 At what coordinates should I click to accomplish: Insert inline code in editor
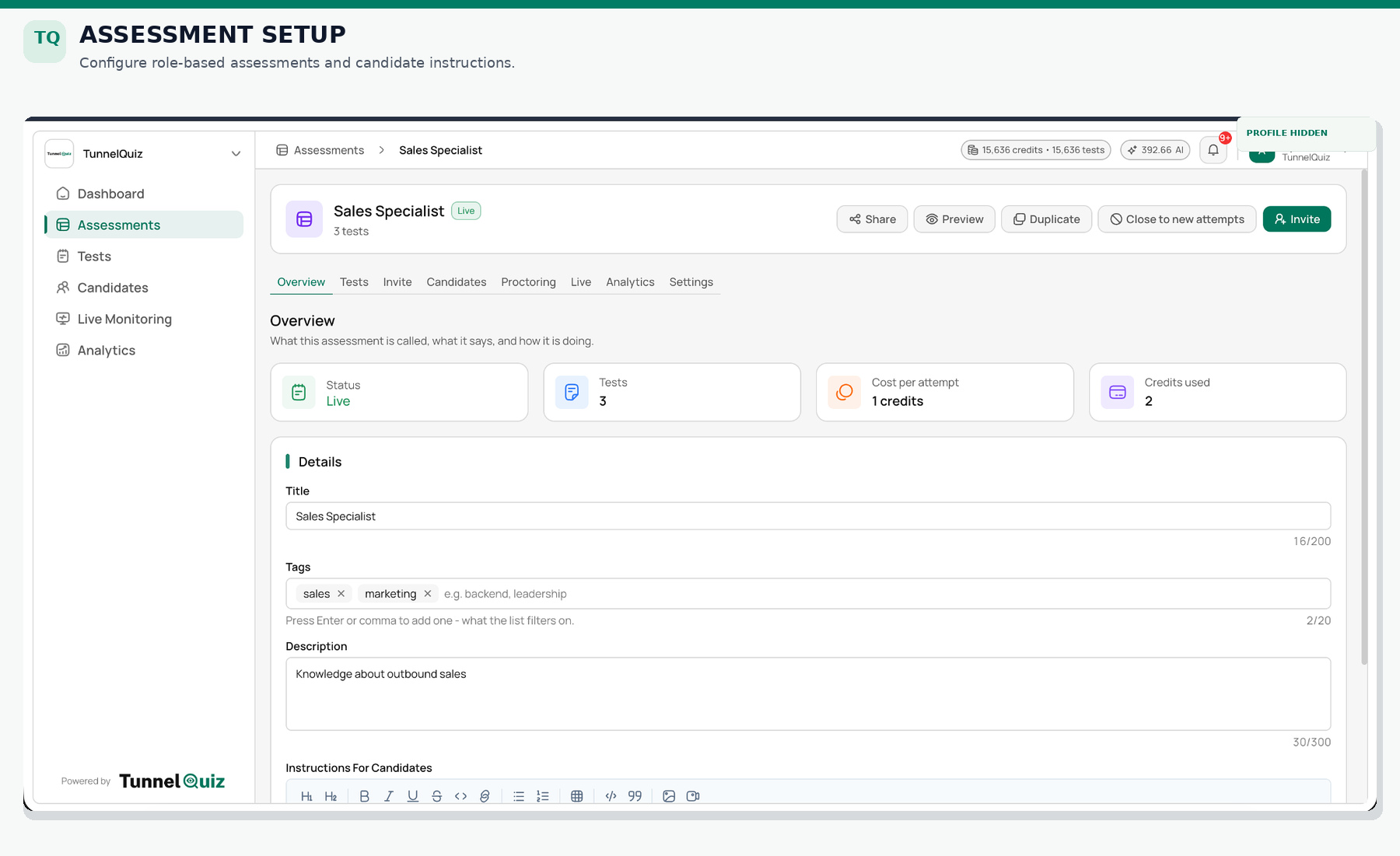coord(460,796)
